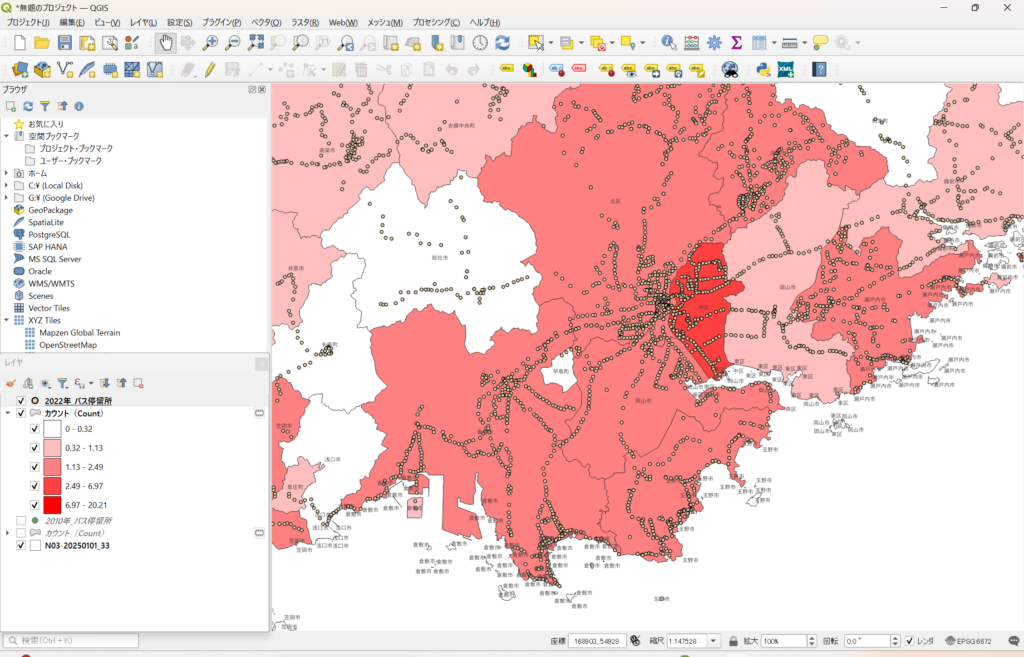The height and width of the screenshot is (657, 1024).
Task: Expand the ホーム tree node
Action: (x=7, y=173)
